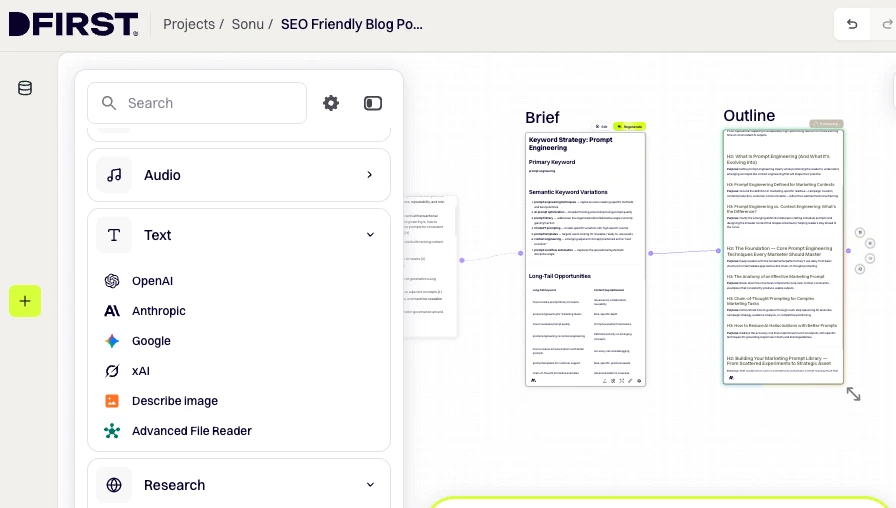Click Anthropic logo at Outline node bottom
Image resolution: width=896 pixels, height=508 pixels.
coord(731,378)
